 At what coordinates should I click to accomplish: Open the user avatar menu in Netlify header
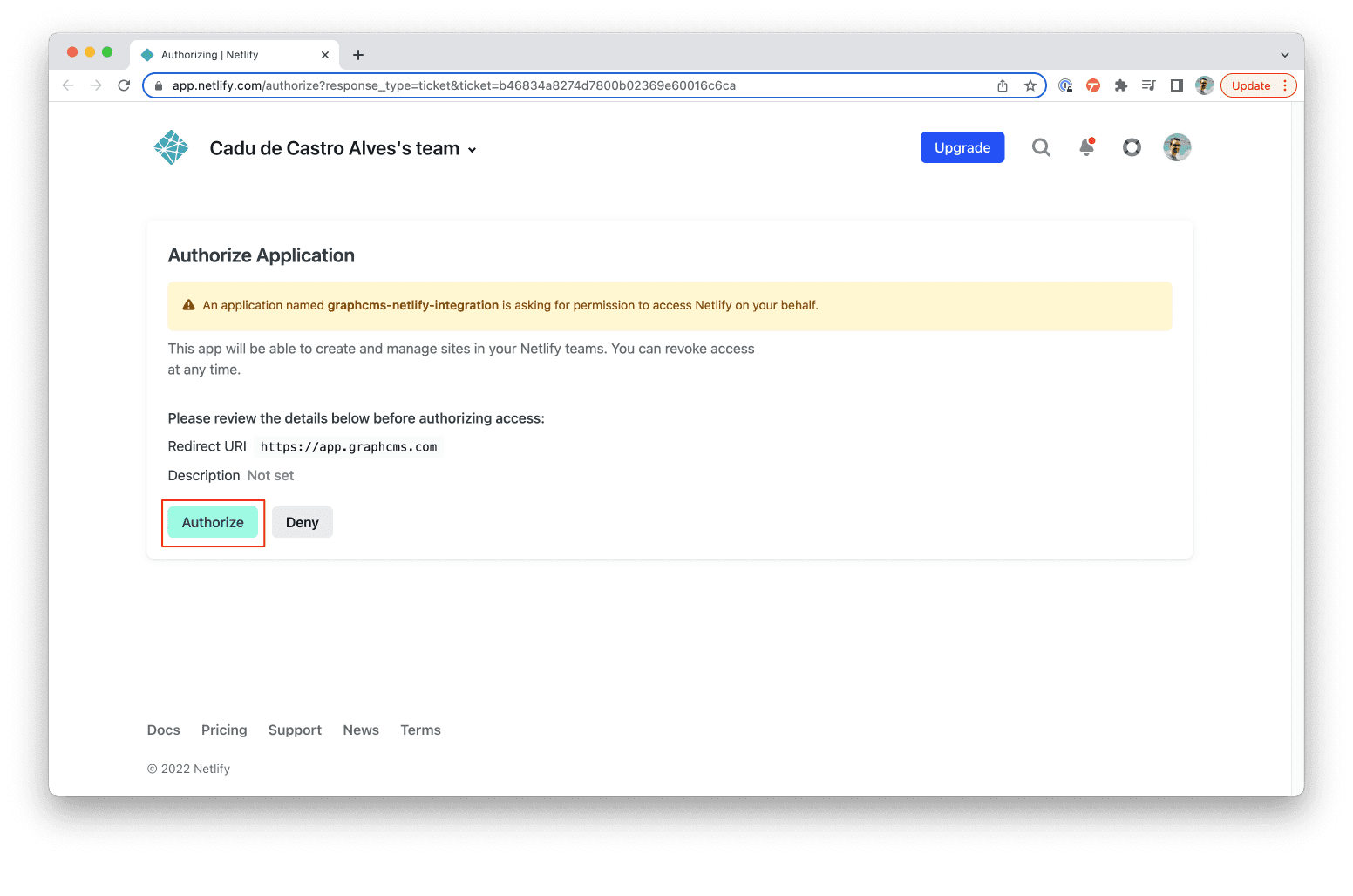[x=1177, y=147]
